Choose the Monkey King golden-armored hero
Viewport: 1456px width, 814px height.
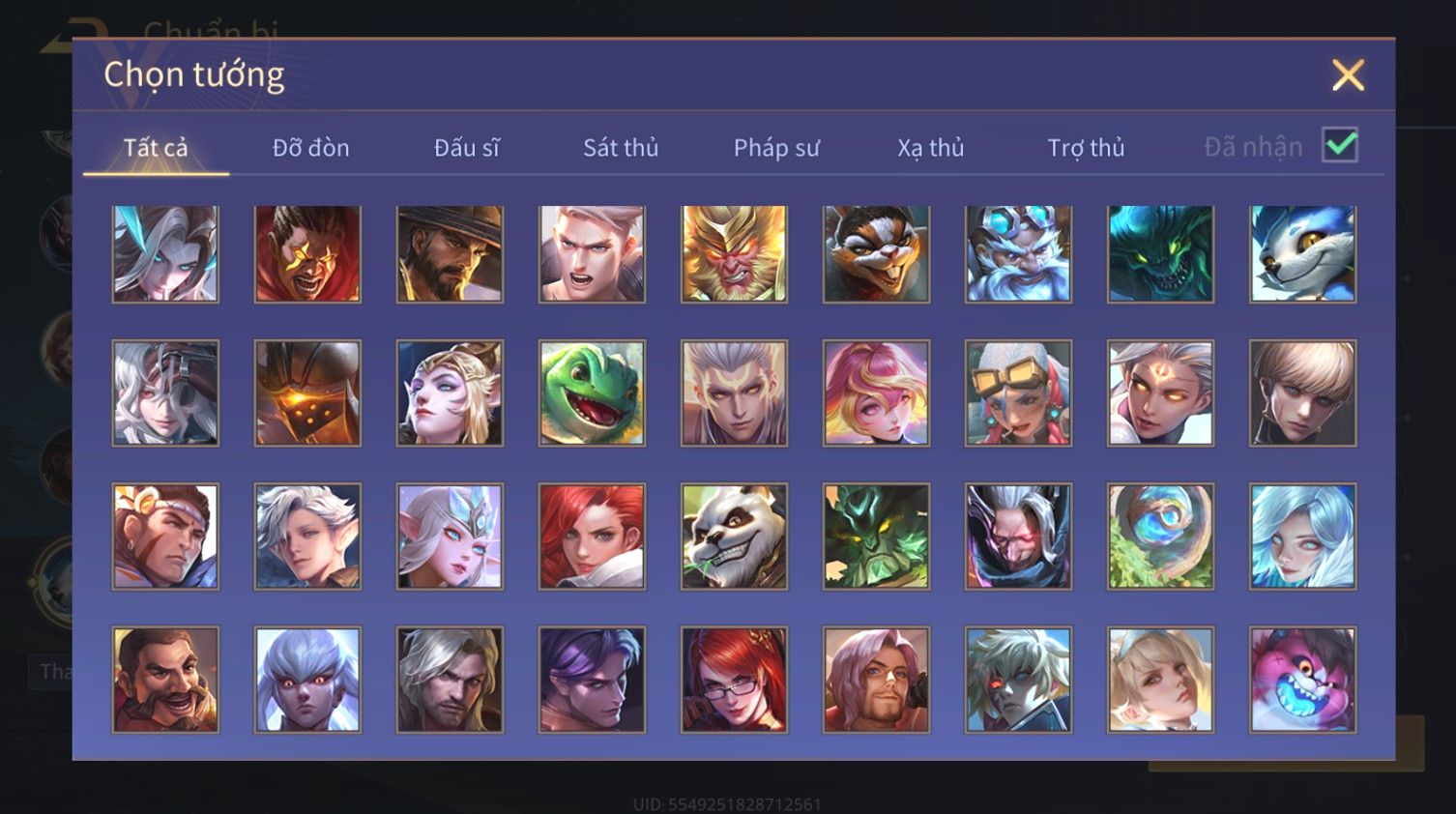click(734, 253)
